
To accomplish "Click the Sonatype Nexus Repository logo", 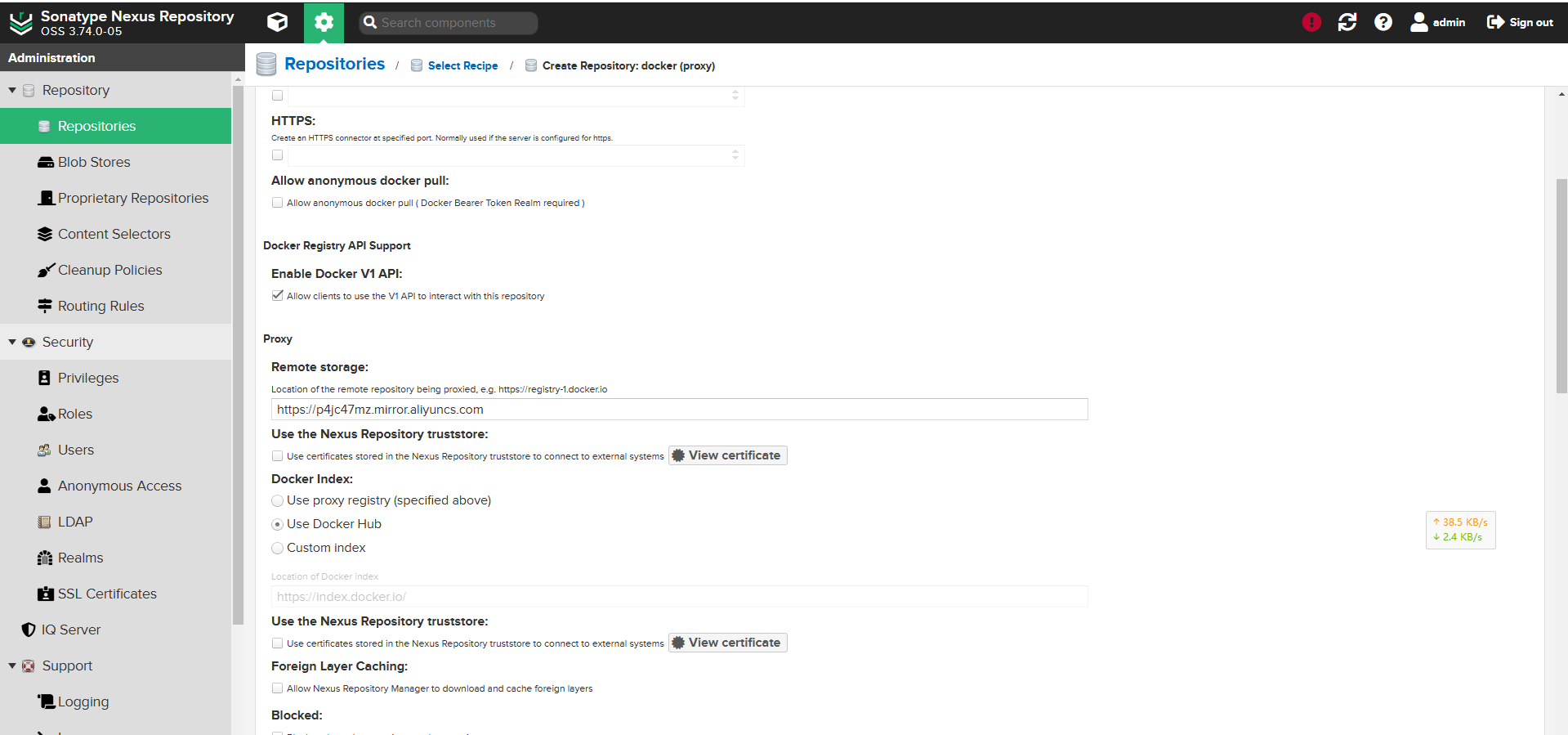I will tap(21, 23).
